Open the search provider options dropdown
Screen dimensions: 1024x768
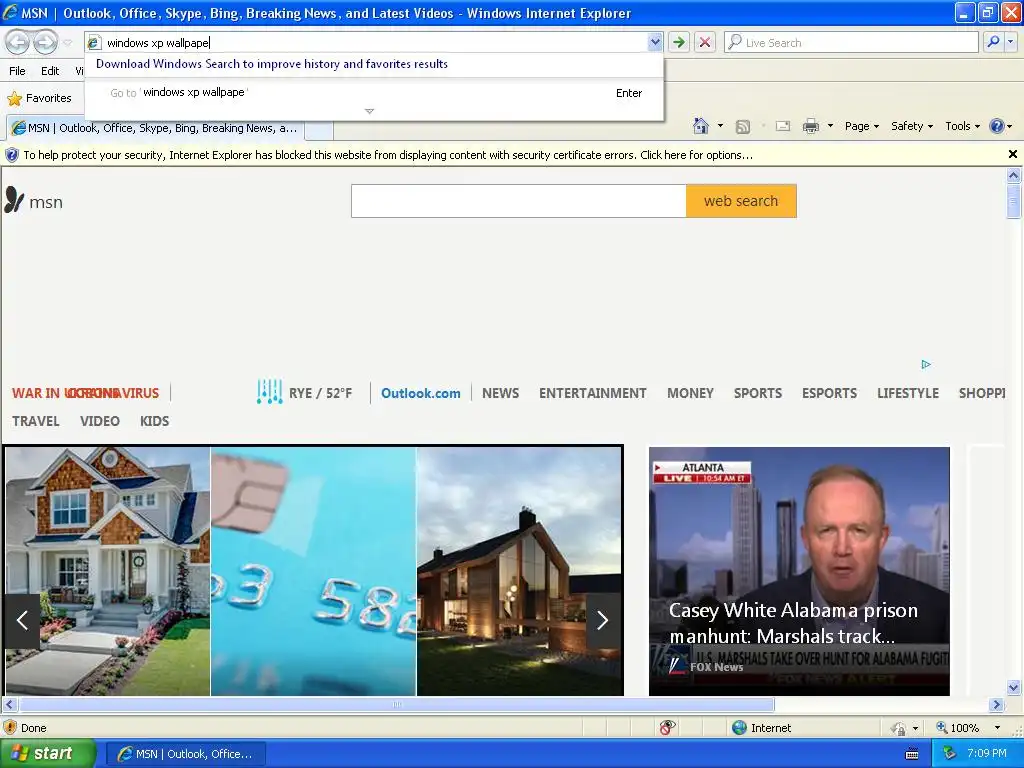click(1011, 42)
